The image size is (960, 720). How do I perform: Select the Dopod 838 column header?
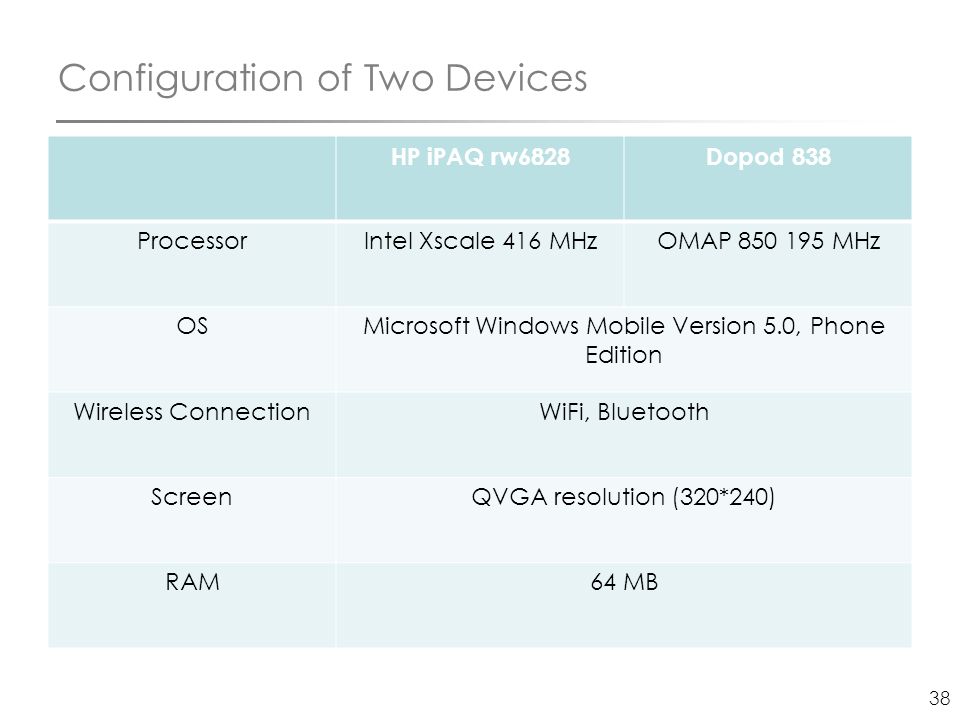(768, 178)
